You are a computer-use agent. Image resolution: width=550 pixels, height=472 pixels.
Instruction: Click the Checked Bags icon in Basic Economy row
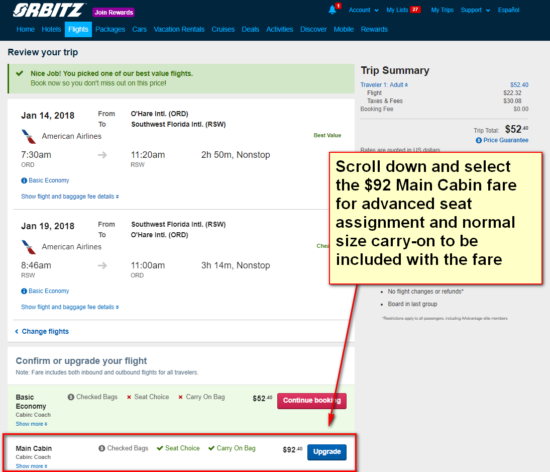click(71, 397)
